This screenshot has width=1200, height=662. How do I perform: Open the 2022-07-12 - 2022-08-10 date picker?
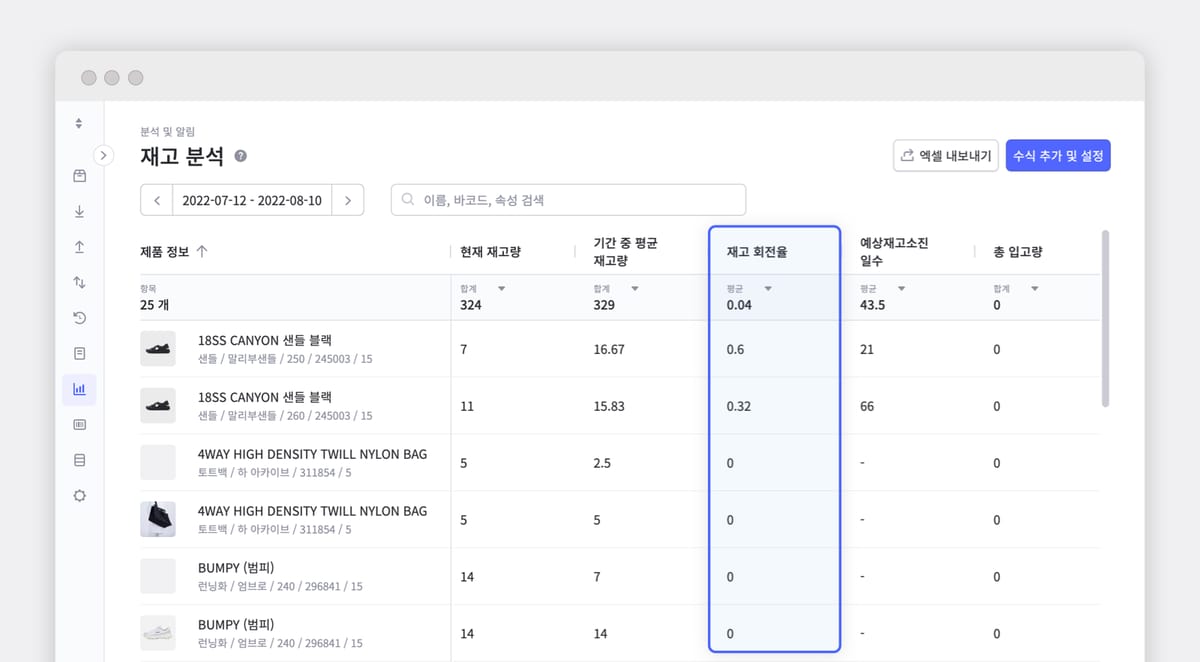[252, 200]
